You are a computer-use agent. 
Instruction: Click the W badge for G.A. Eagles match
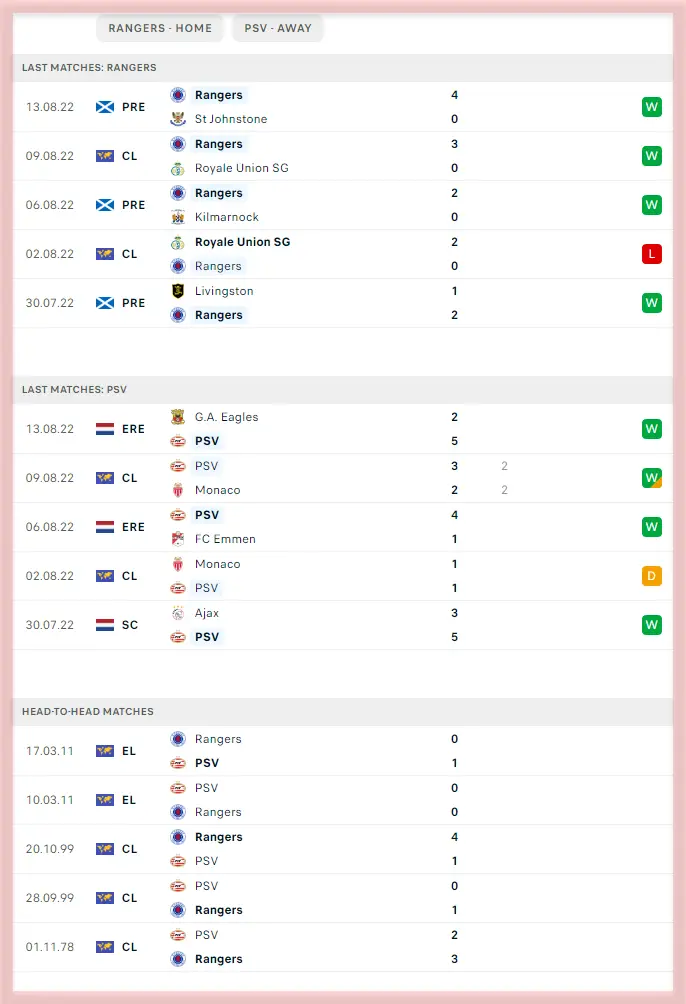pos(652,429)
